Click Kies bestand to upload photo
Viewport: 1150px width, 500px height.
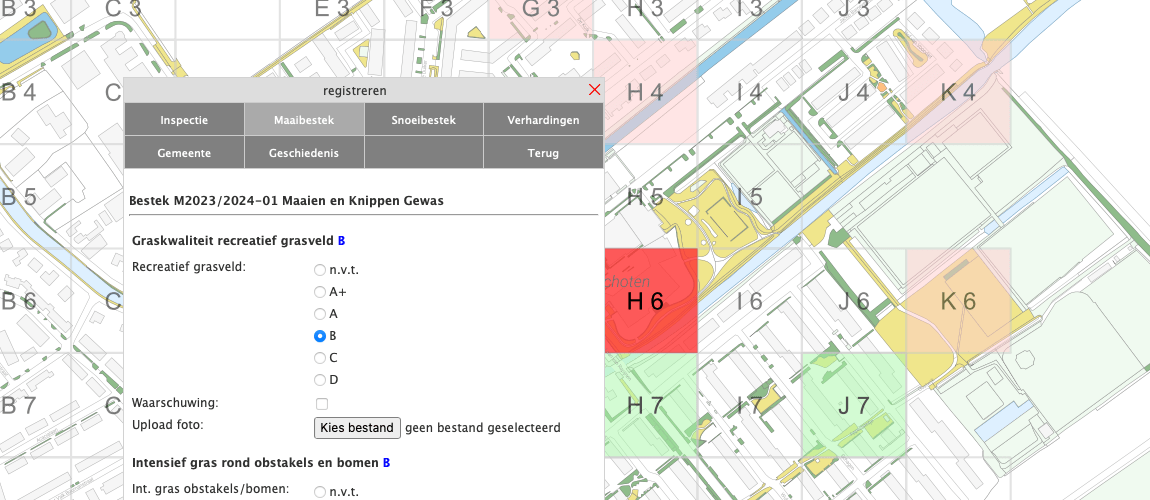click(357, 428)
